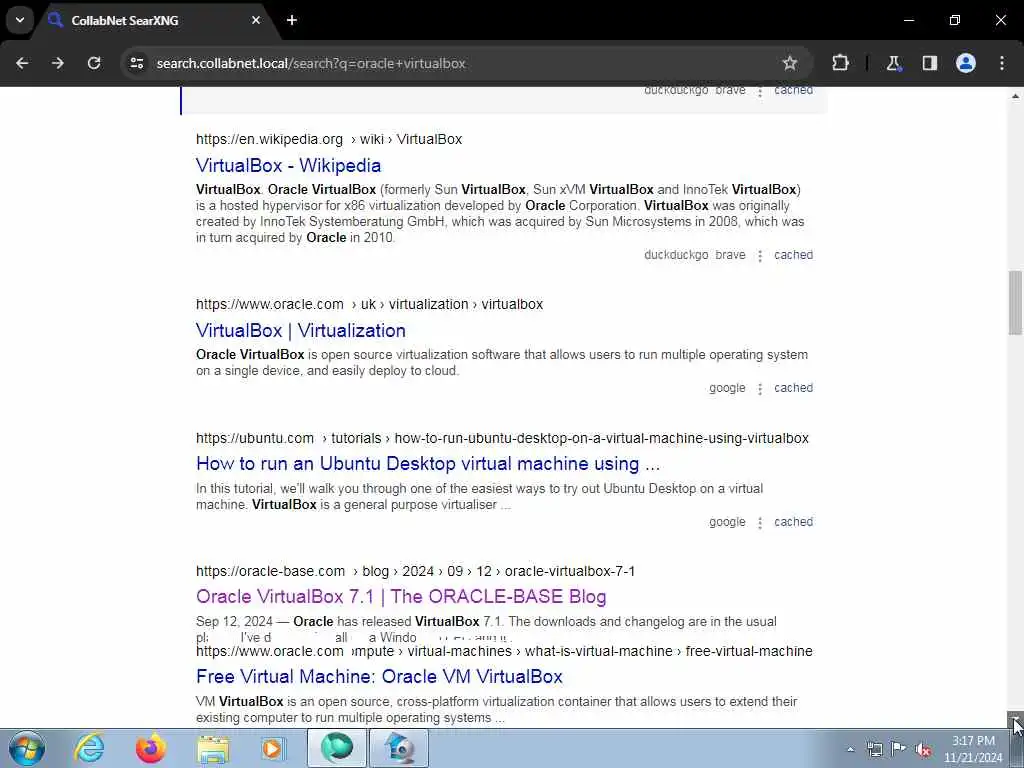Open VirtualBox - Wikipedia result
This screenshot has width=1024, height=768.
[x=288, y=165]
